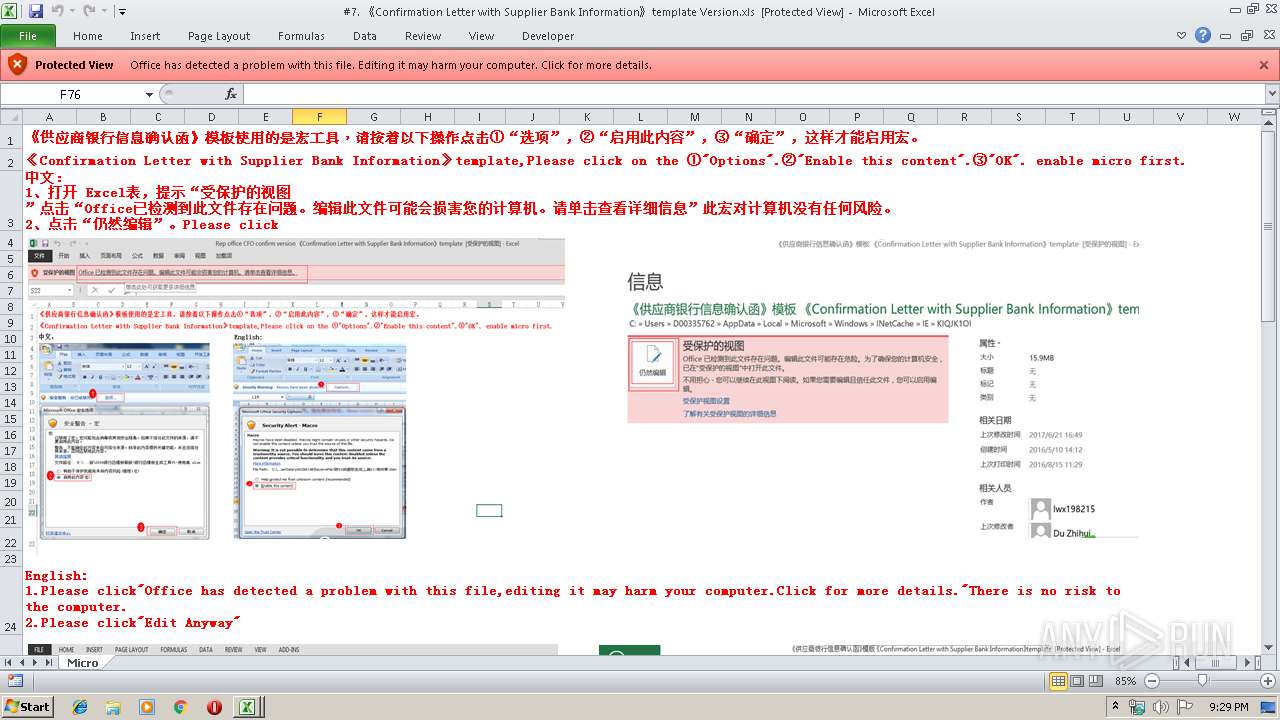Expand Customize Quick Access Toolbar menu
This screenshot has height=720, width=1280.
122,12
